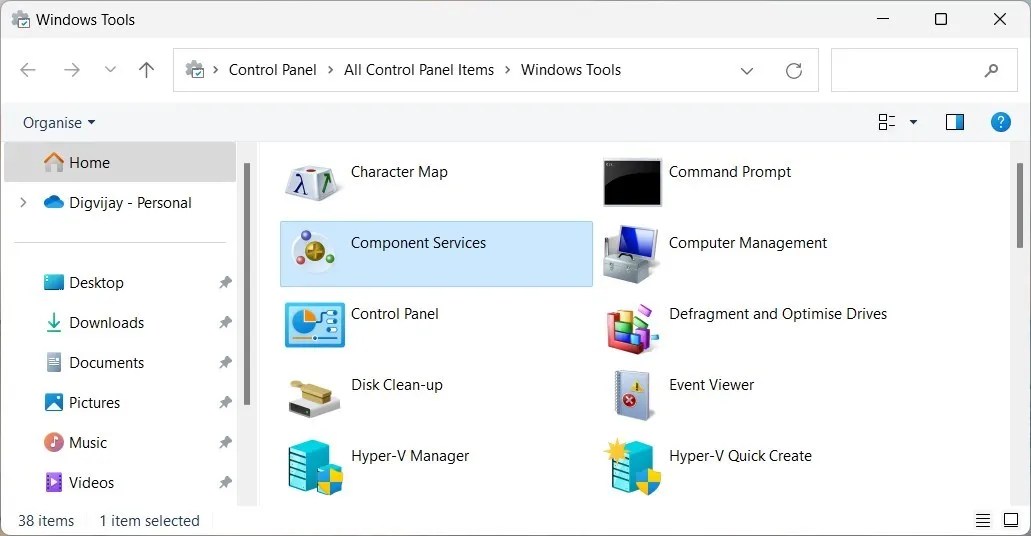
Task: Open the Computer Management icon
Action: pos(631,254)
